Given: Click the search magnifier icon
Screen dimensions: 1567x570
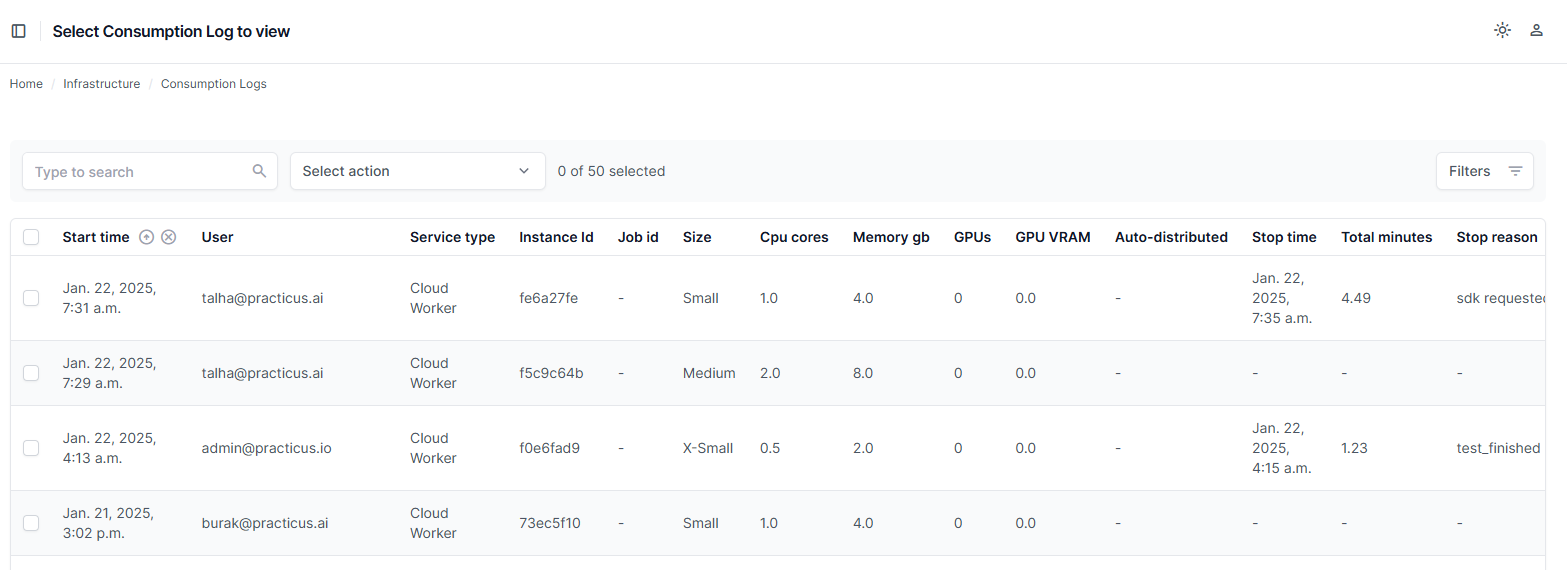Looking at the screenshot, I should tap(259, 171).
